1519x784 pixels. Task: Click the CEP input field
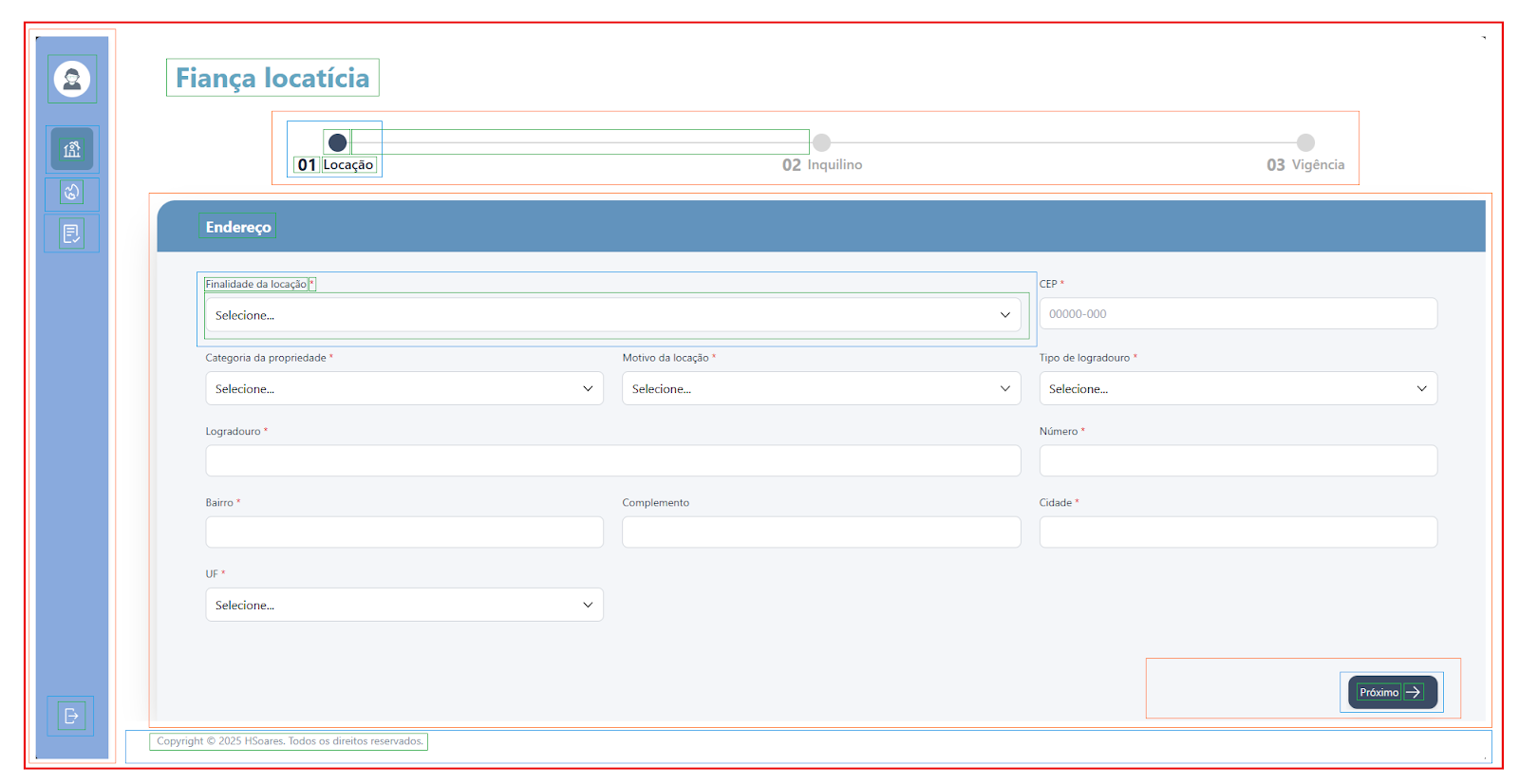[1237, 314]
